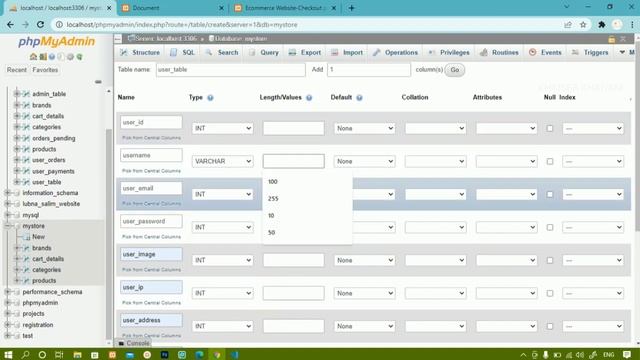Toggle Null checkbox for username row

coord(550,161)
